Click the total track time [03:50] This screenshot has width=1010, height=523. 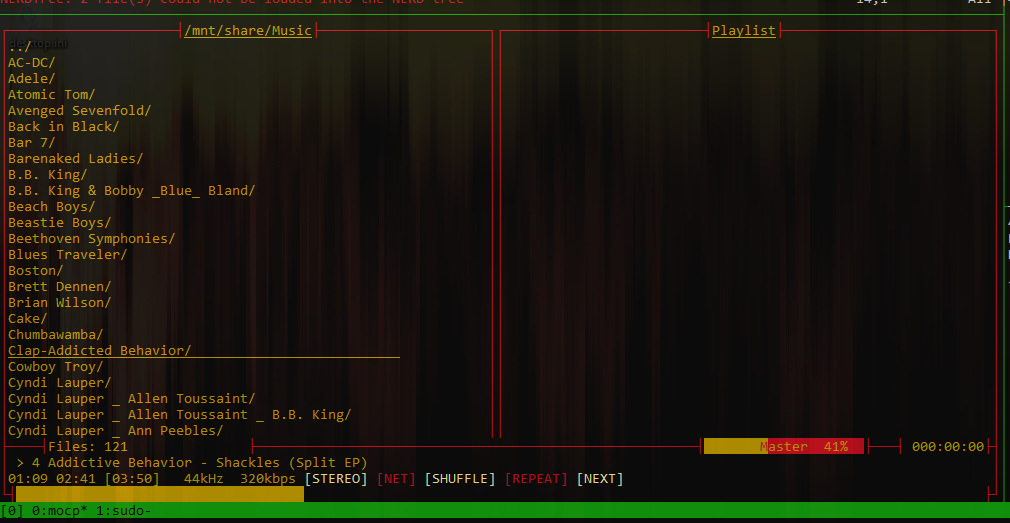click(x=131, y=479)
